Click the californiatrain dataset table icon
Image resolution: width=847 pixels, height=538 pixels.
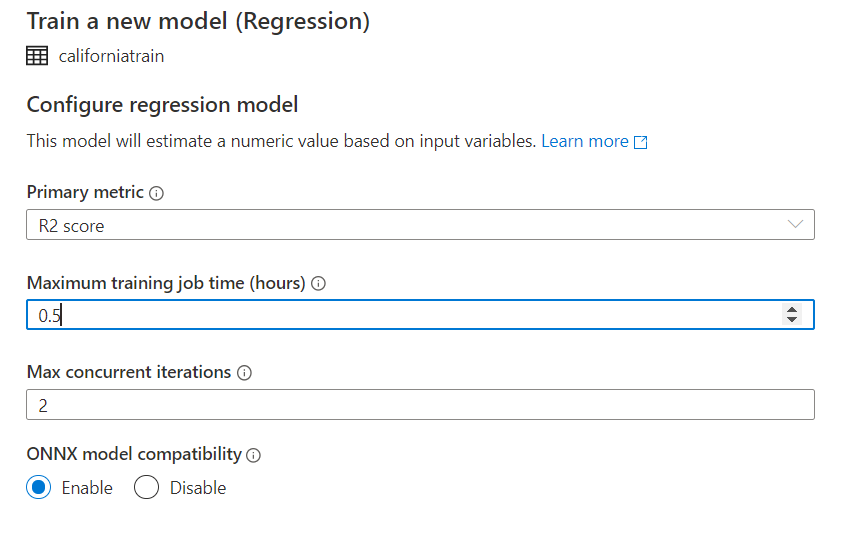[37, 56]
